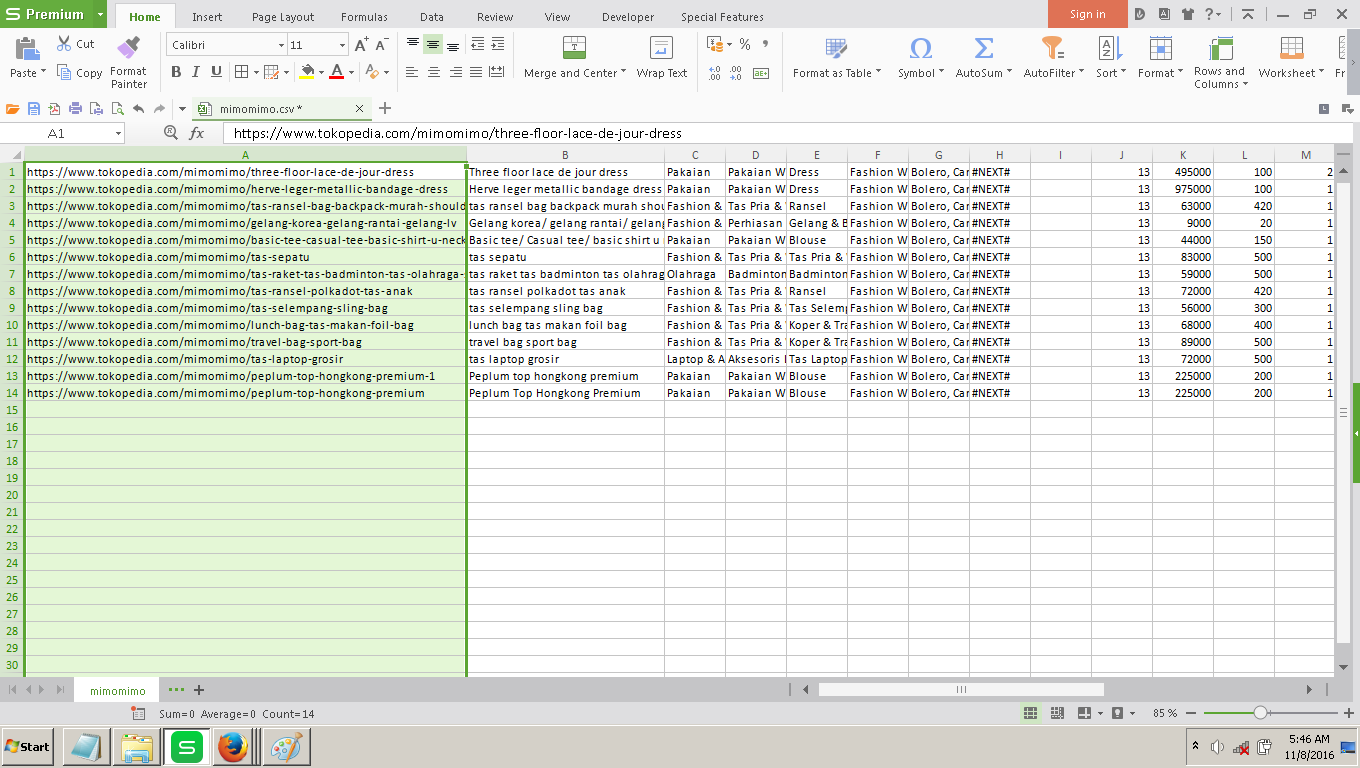Click the increase decimal places icon
1360x768 pixels.
pos(714,72)
